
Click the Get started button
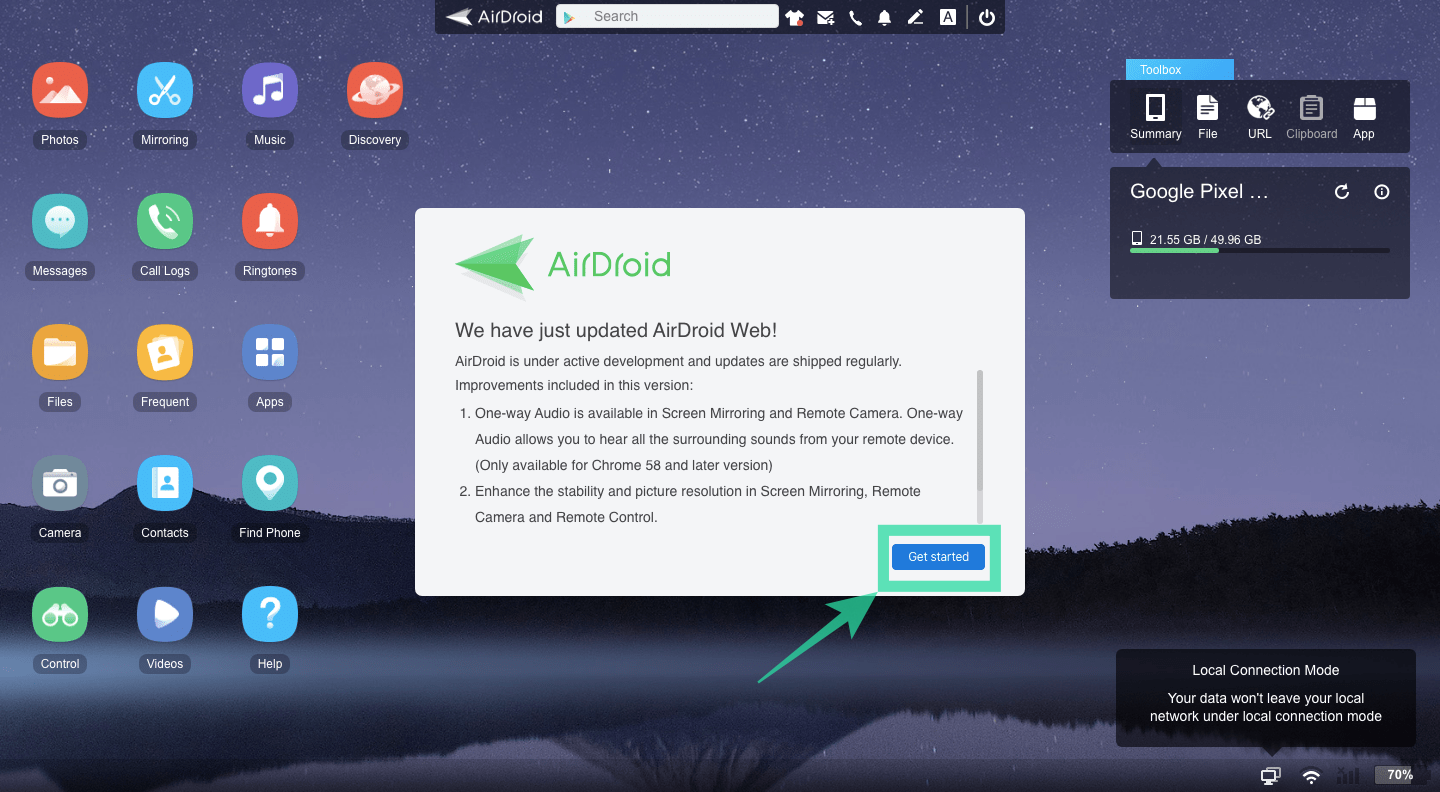tap(938, 557)
